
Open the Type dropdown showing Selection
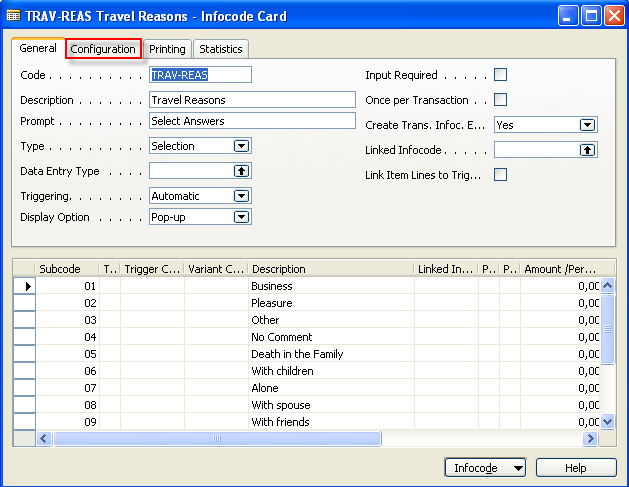241,146
